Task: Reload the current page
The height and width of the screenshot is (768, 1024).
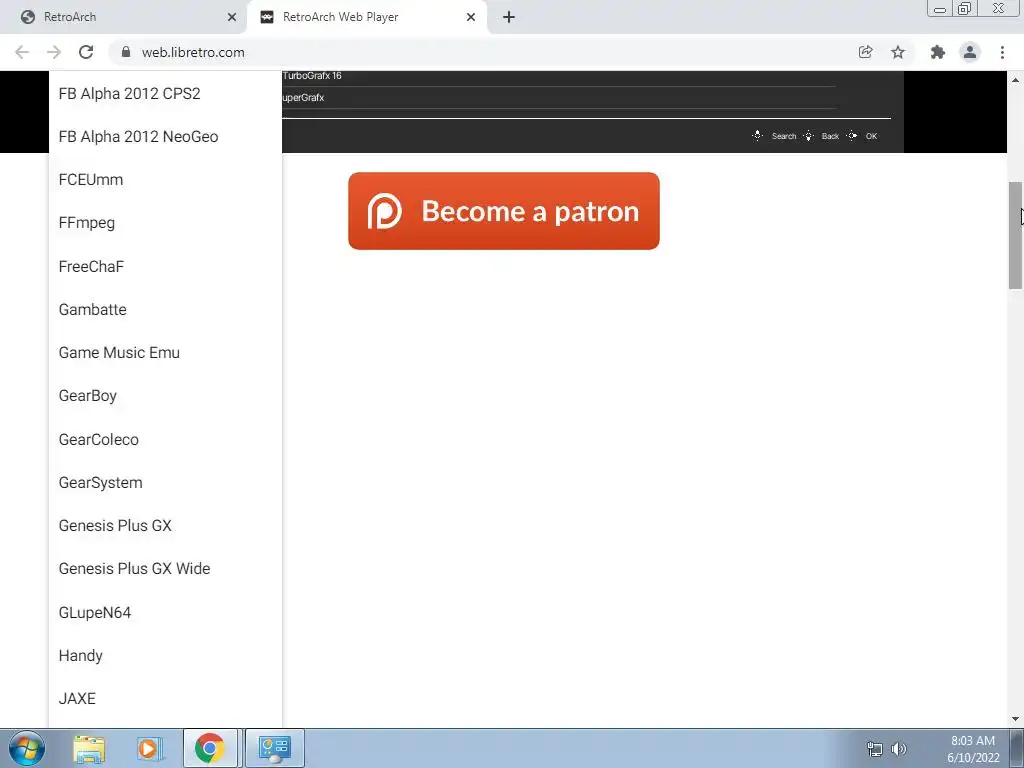Action: click(86, 52)
